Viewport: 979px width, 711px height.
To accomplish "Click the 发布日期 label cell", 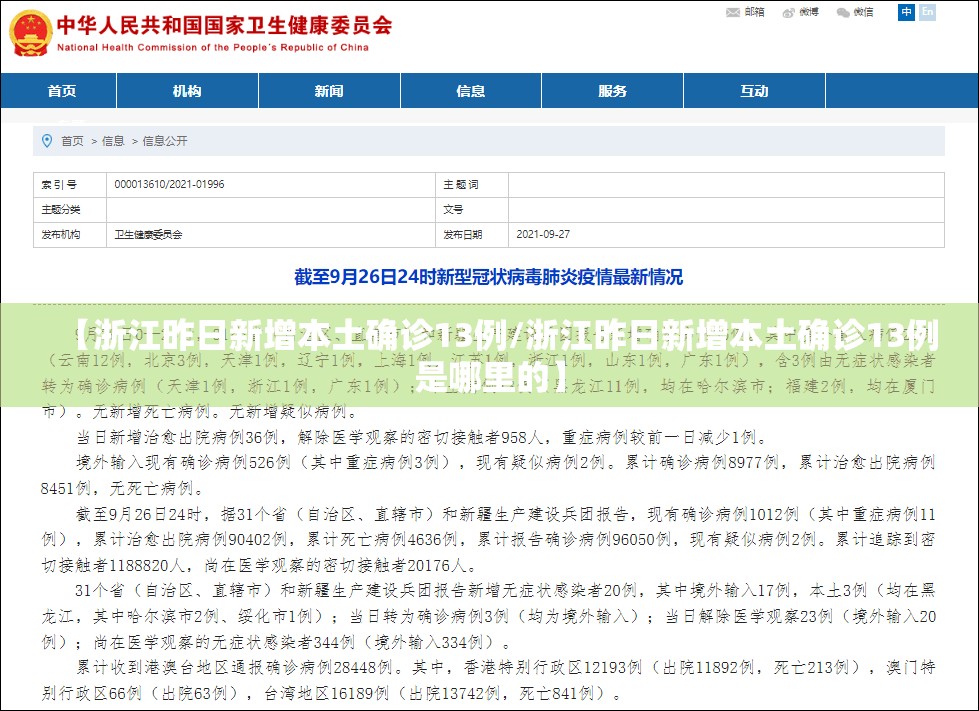I will click(x=472, y=235).
